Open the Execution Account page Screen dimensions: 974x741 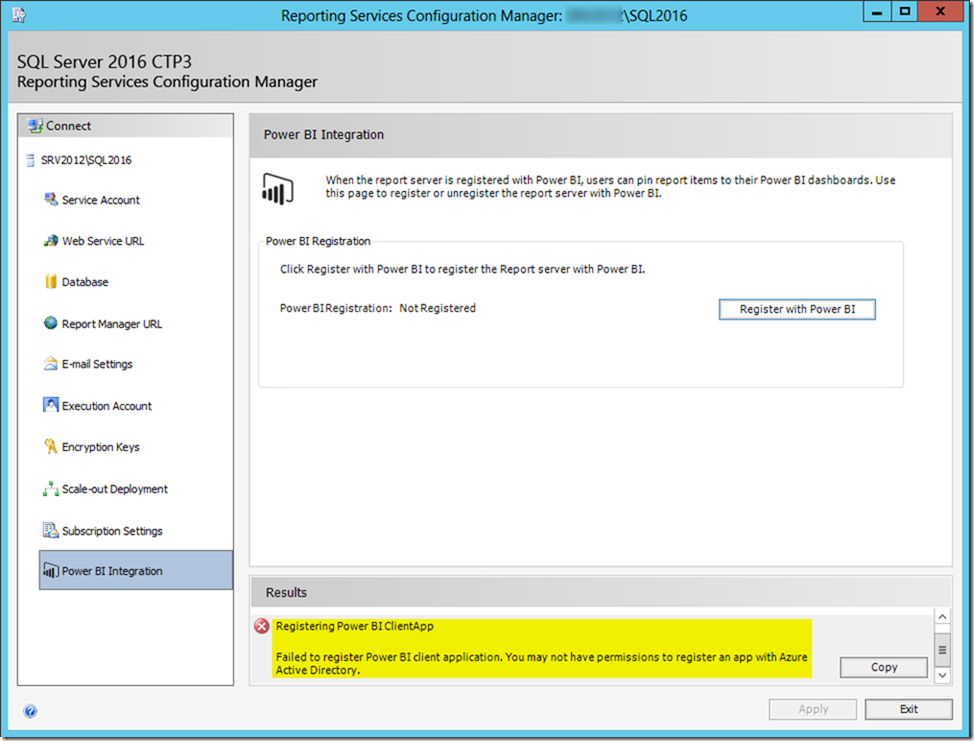point(107,406)
